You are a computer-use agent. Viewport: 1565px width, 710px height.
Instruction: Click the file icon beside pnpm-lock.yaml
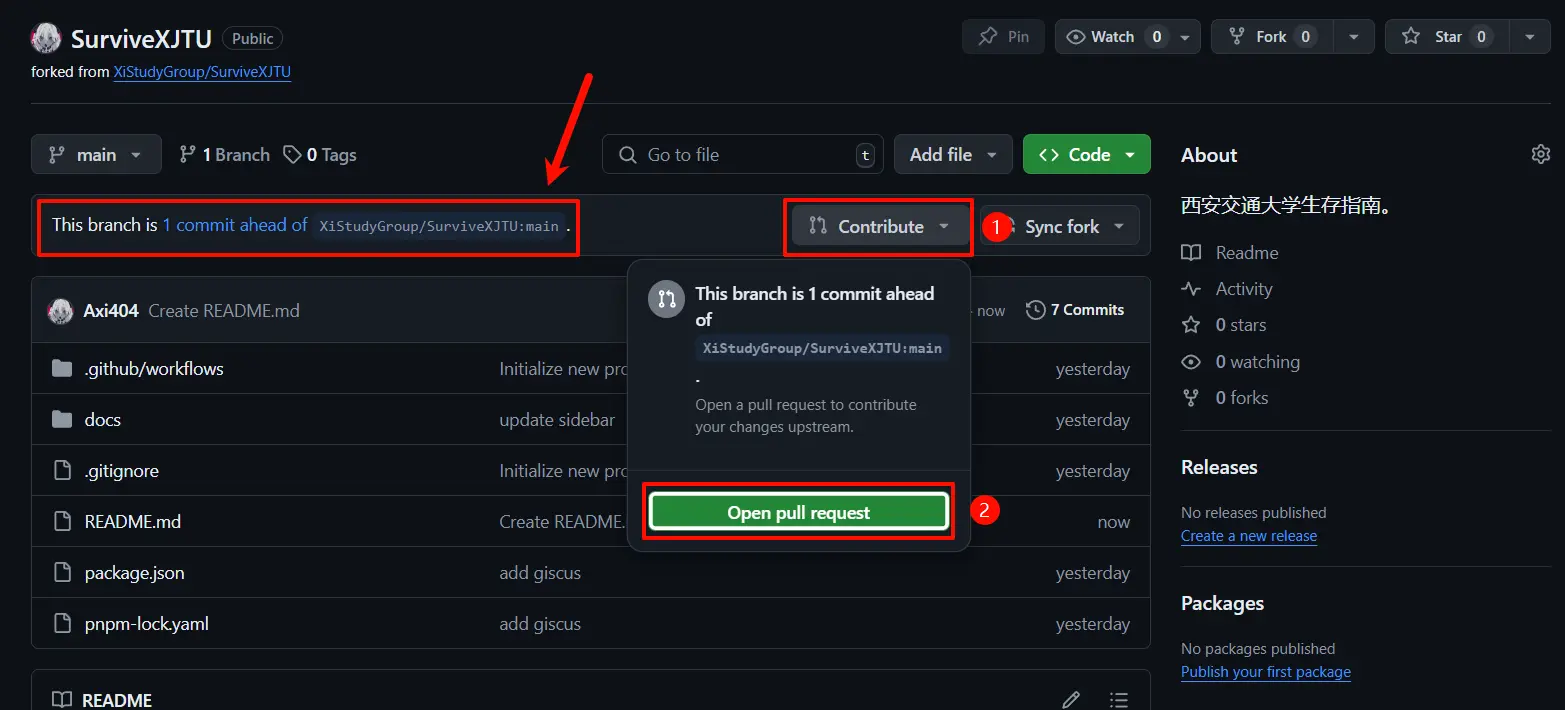[x=62, y=624]
